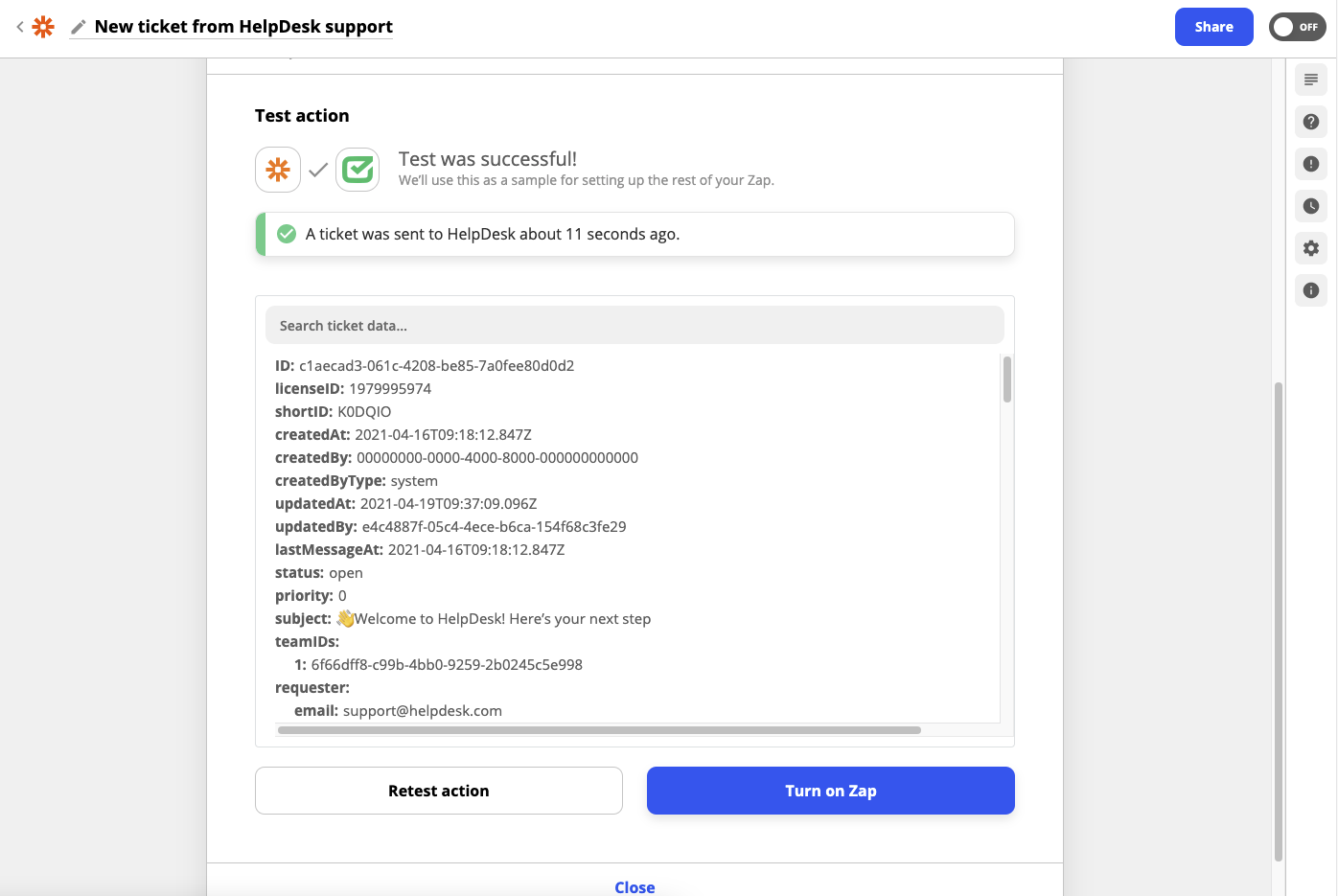
Task: Go back using the left chevron arrow
Action: [x=19, y=27]
